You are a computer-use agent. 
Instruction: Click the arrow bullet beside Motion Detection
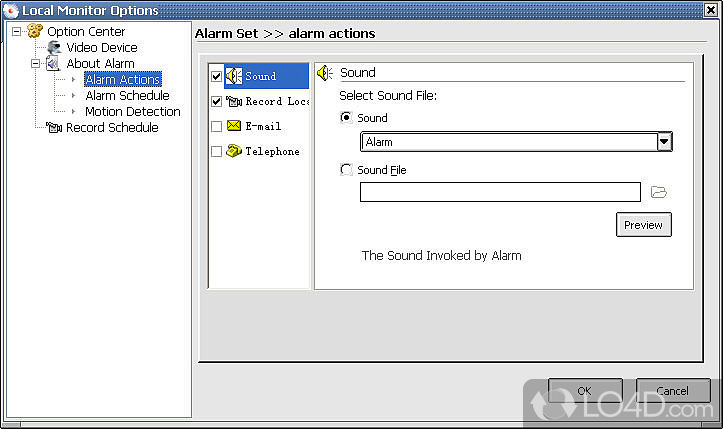click(x=73, y=111)
